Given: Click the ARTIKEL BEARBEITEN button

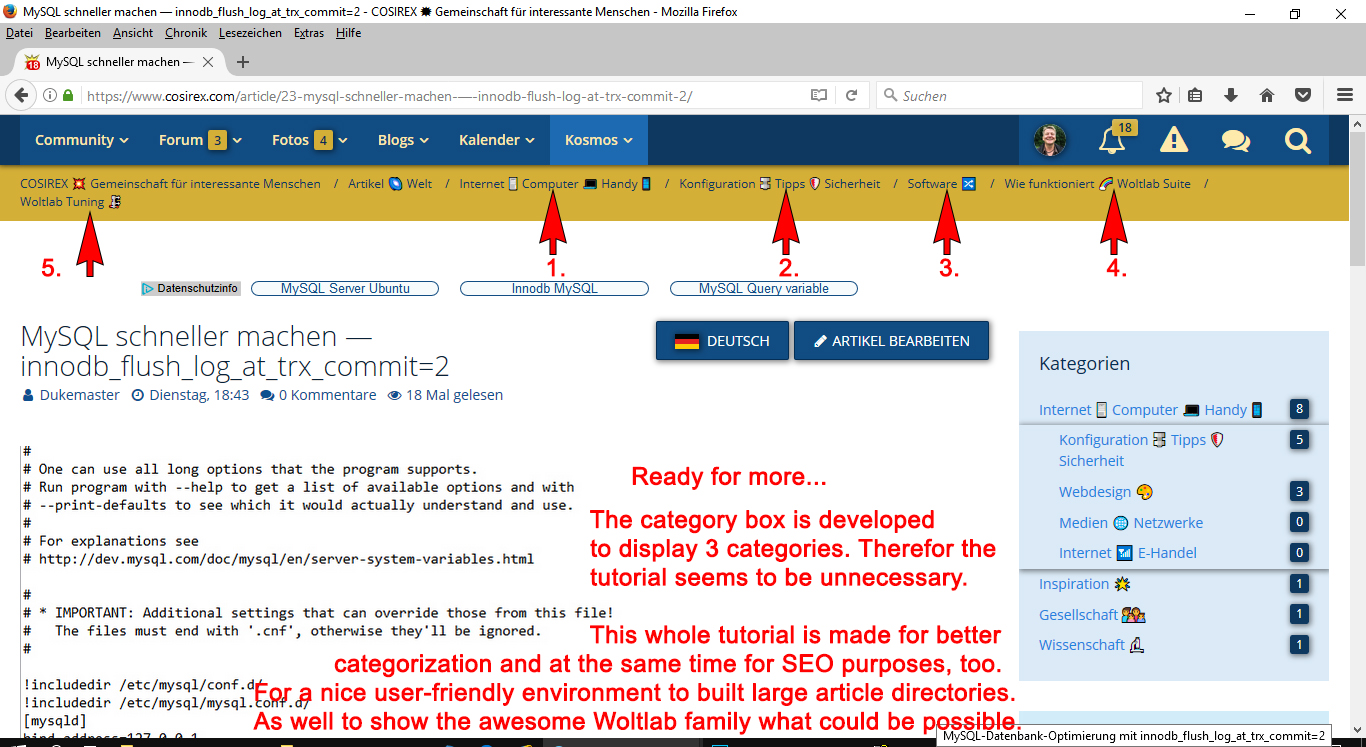Looking at the screenshot, I should point(891,341).
